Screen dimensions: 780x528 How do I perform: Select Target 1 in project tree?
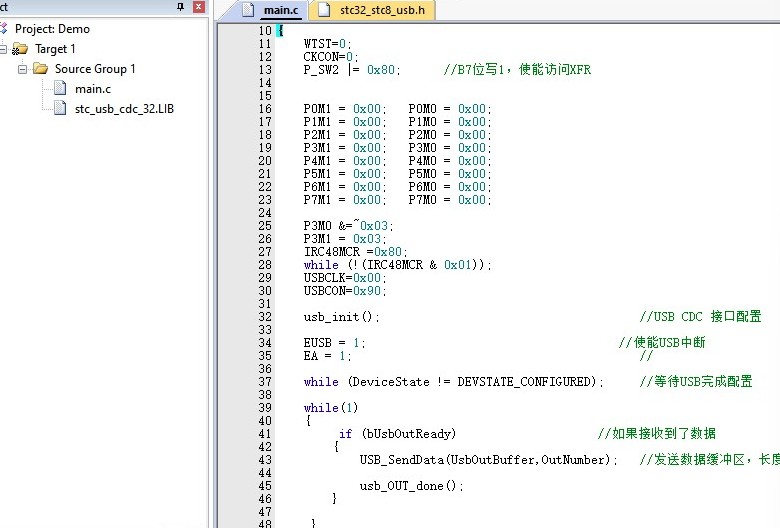click(x=55, y=49)
